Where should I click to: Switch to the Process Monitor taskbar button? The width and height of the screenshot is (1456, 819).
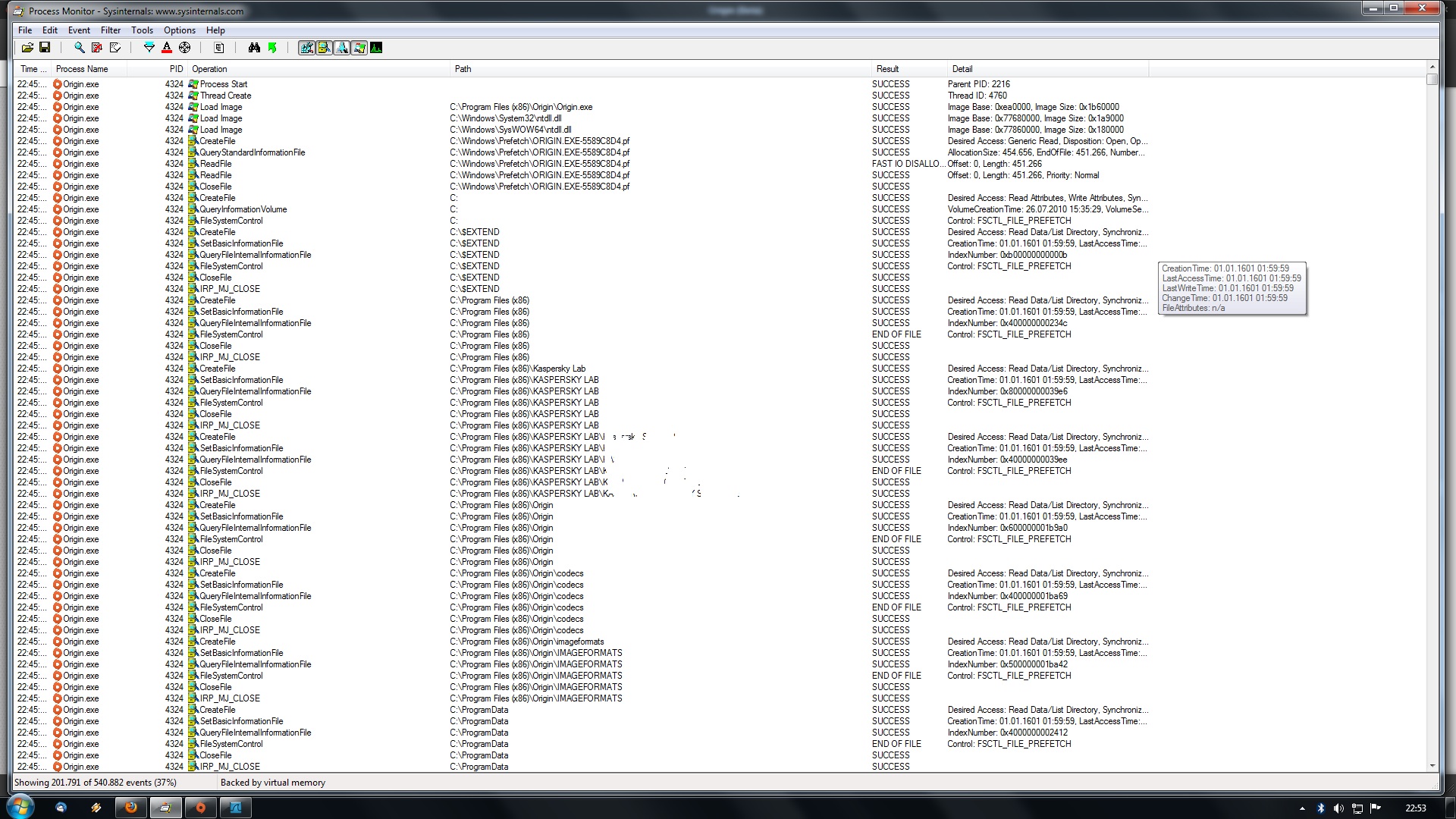click(x=165, y=807)
